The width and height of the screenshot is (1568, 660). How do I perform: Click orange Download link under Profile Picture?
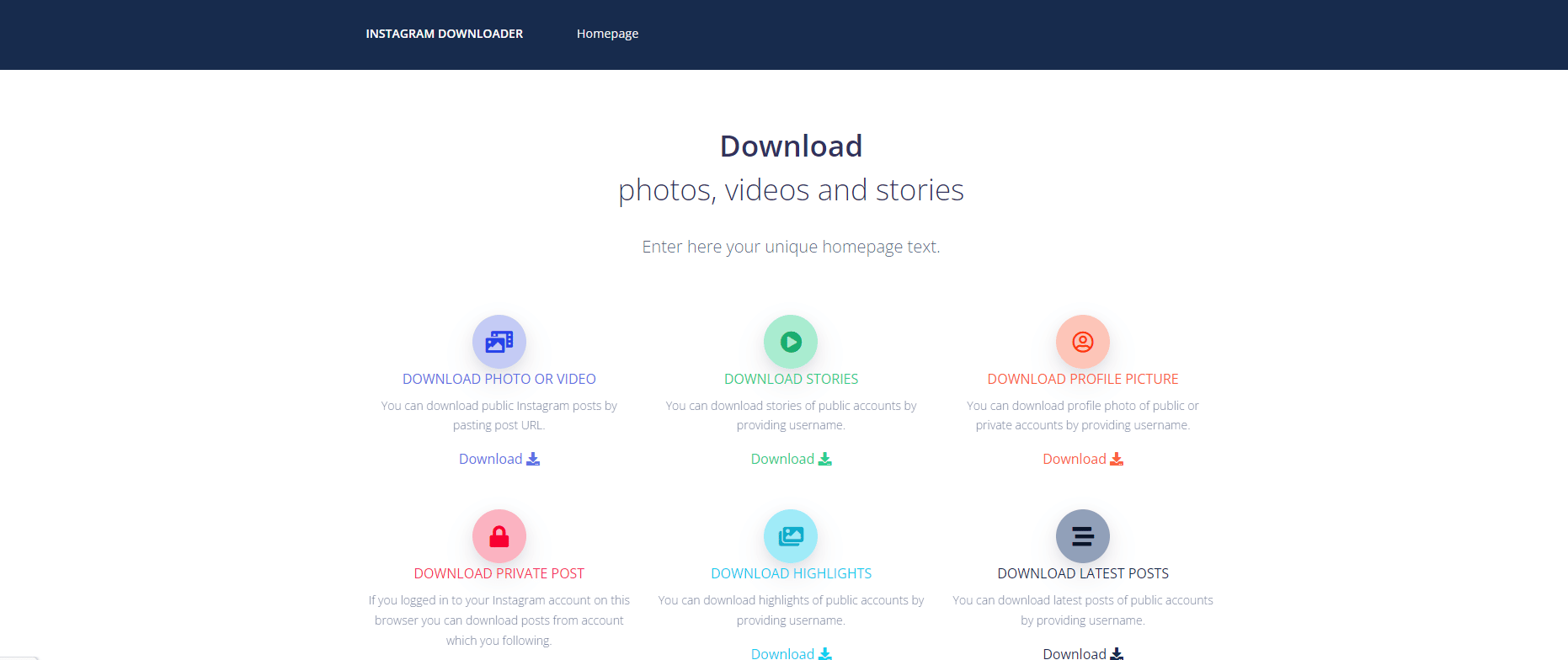1083,459
